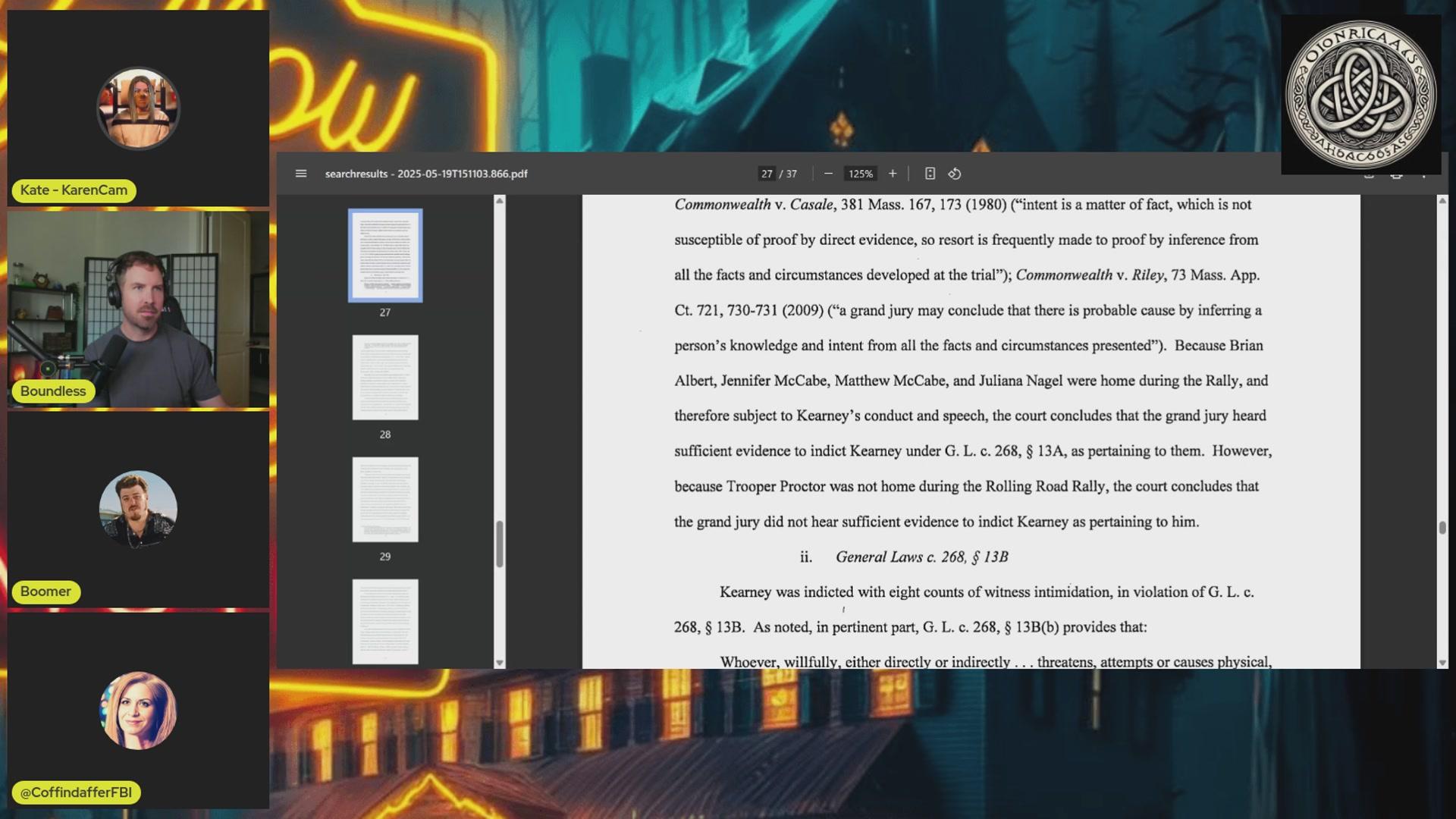This screenshot has height=819, width=1456.
Task: Select page 29 thumbnail
Action: [385, 499]
